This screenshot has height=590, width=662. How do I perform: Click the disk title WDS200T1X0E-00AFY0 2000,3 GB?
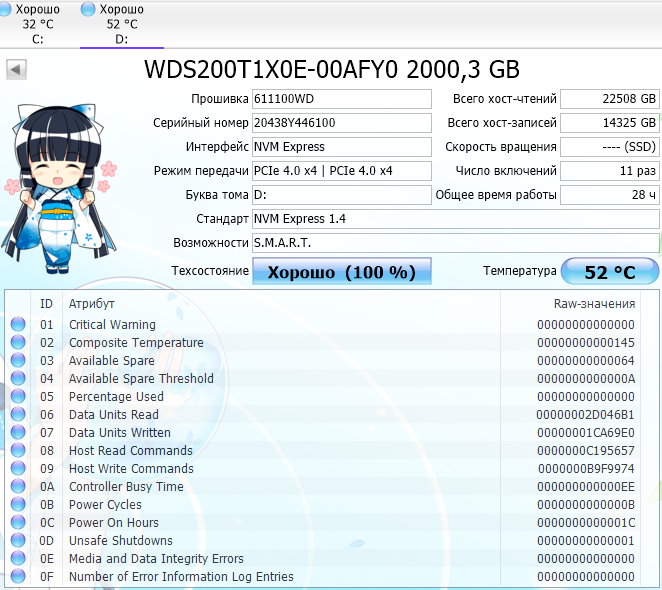pyautogui.click(x=332, y=69)
